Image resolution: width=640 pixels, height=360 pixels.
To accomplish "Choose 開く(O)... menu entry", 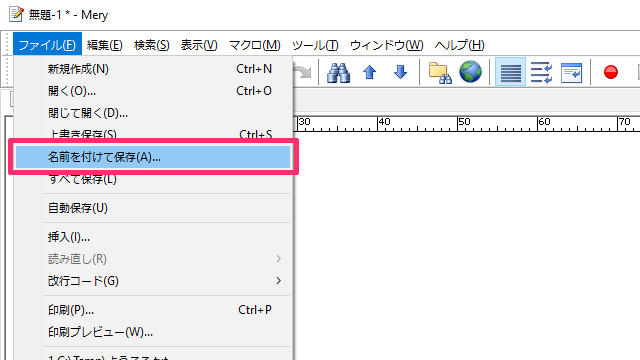I will pyautogui.click(x=153, y=91).
